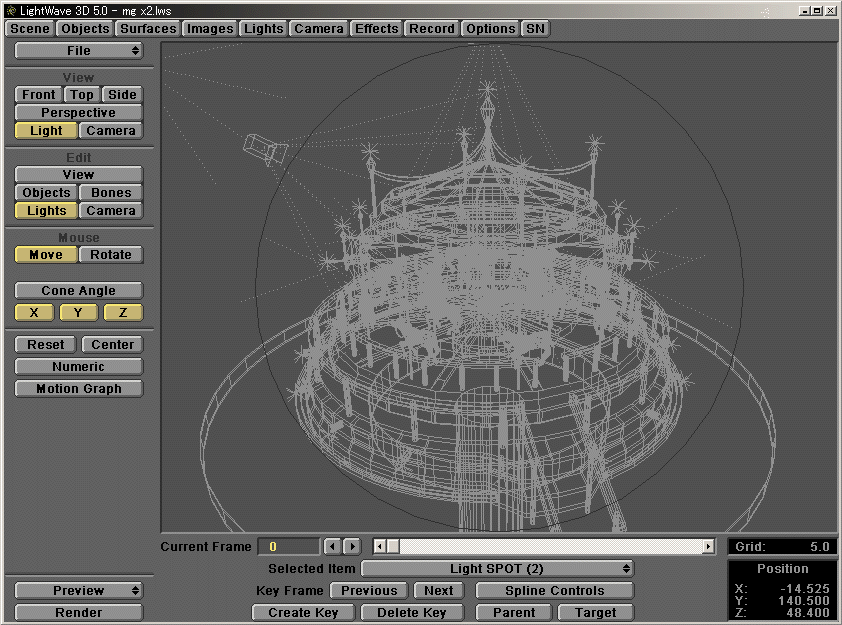
Task: Open the File pull-down menu
Action: click(x=78, y=50)
